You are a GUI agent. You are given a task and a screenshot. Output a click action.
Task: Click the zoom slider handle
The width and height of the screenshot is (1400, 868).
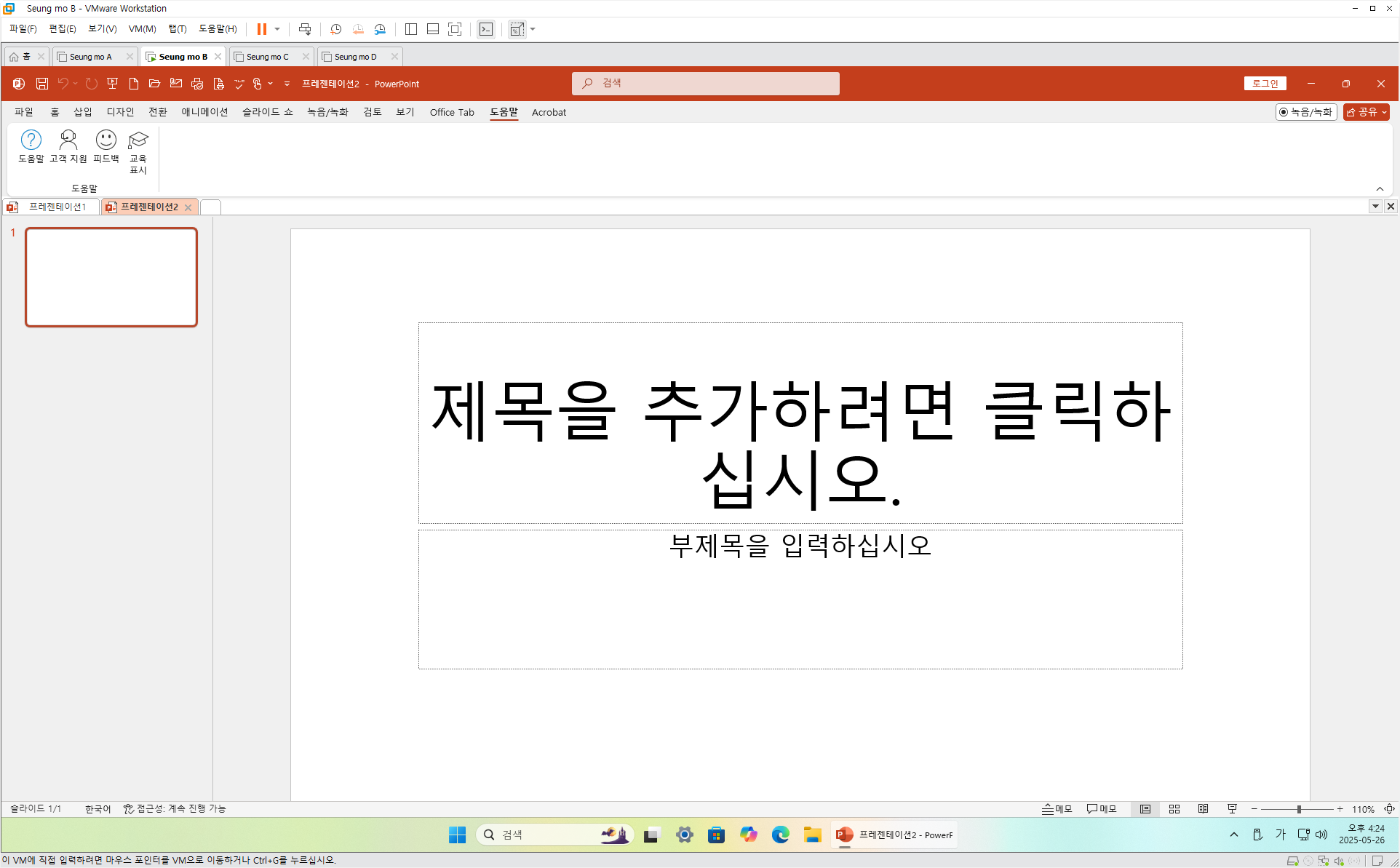point(1299,809)
